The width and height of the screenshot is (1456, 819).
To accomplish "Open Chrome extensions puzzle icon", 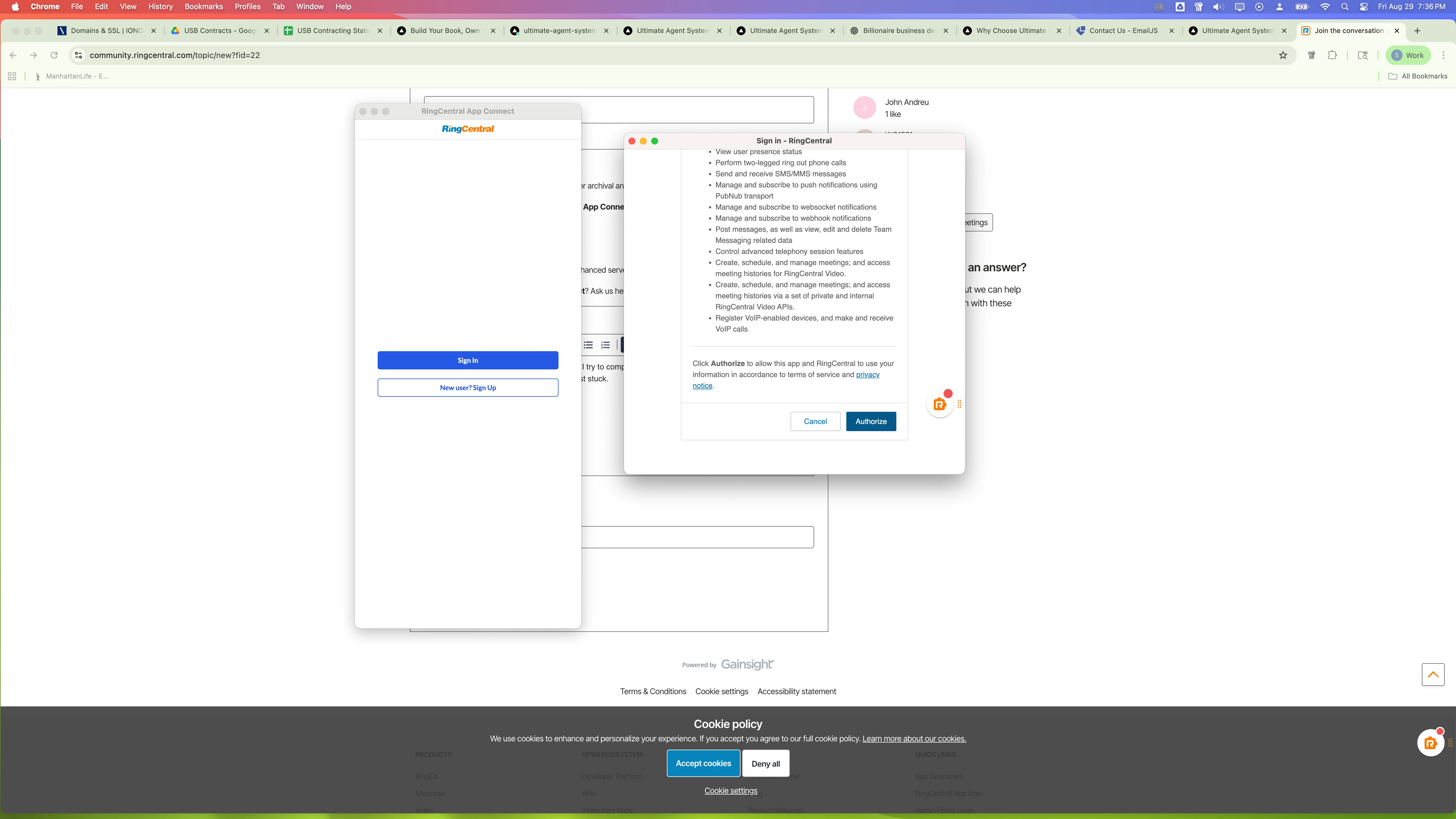I will (1332, 55).
